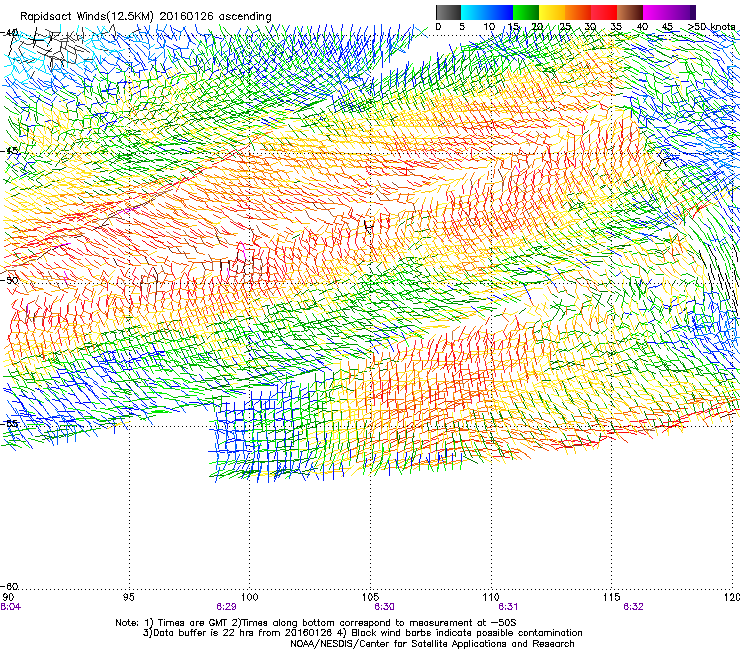Click the '-45' latitude axis label
The image size is (740, 650).
click(x=9, y=151)
